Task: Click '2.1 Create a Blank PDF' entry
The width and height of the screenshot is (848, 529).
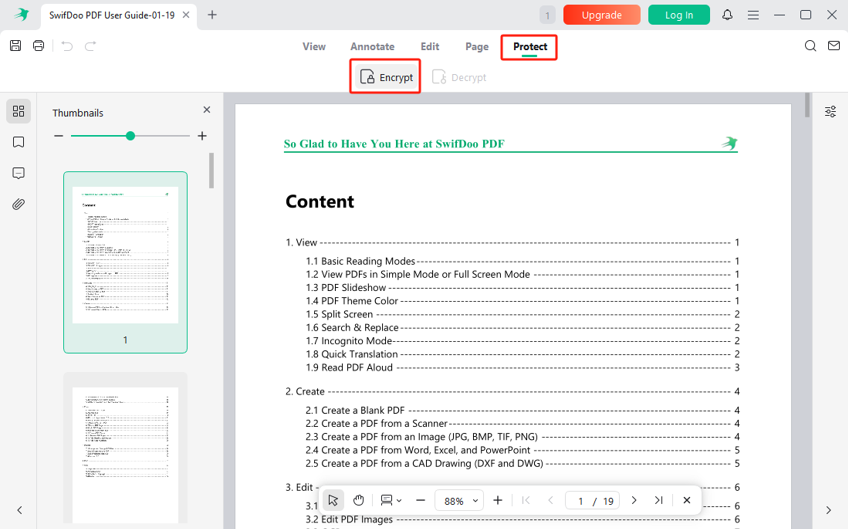Action: click(x=355, y=410)
